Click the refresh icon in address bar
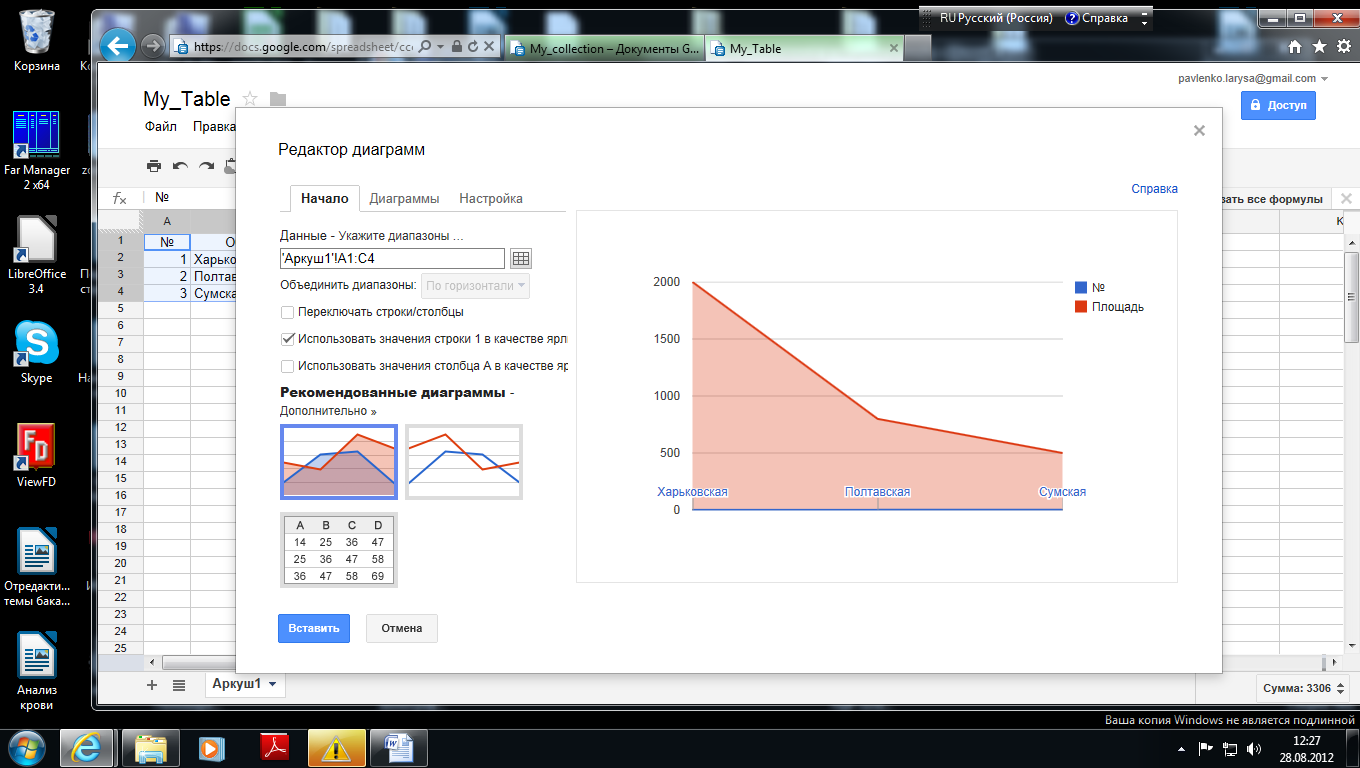1360x768 pixels. click(472, 46)
